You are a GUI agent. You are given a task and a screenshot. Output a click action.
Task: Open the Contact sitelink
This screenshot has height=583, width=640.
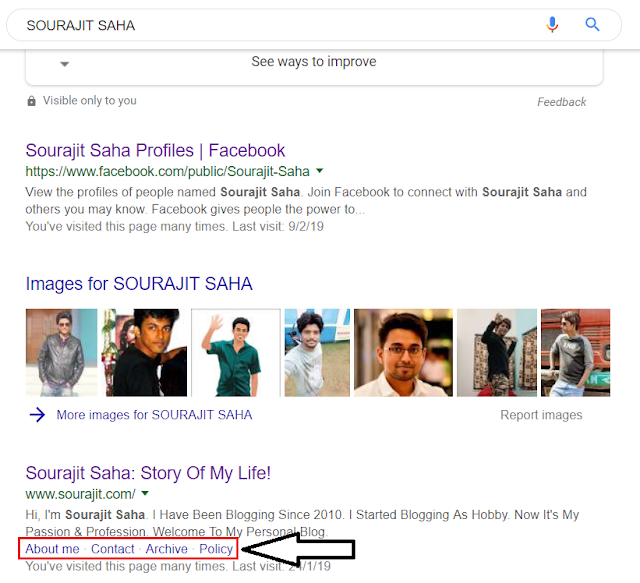[113, 549]
